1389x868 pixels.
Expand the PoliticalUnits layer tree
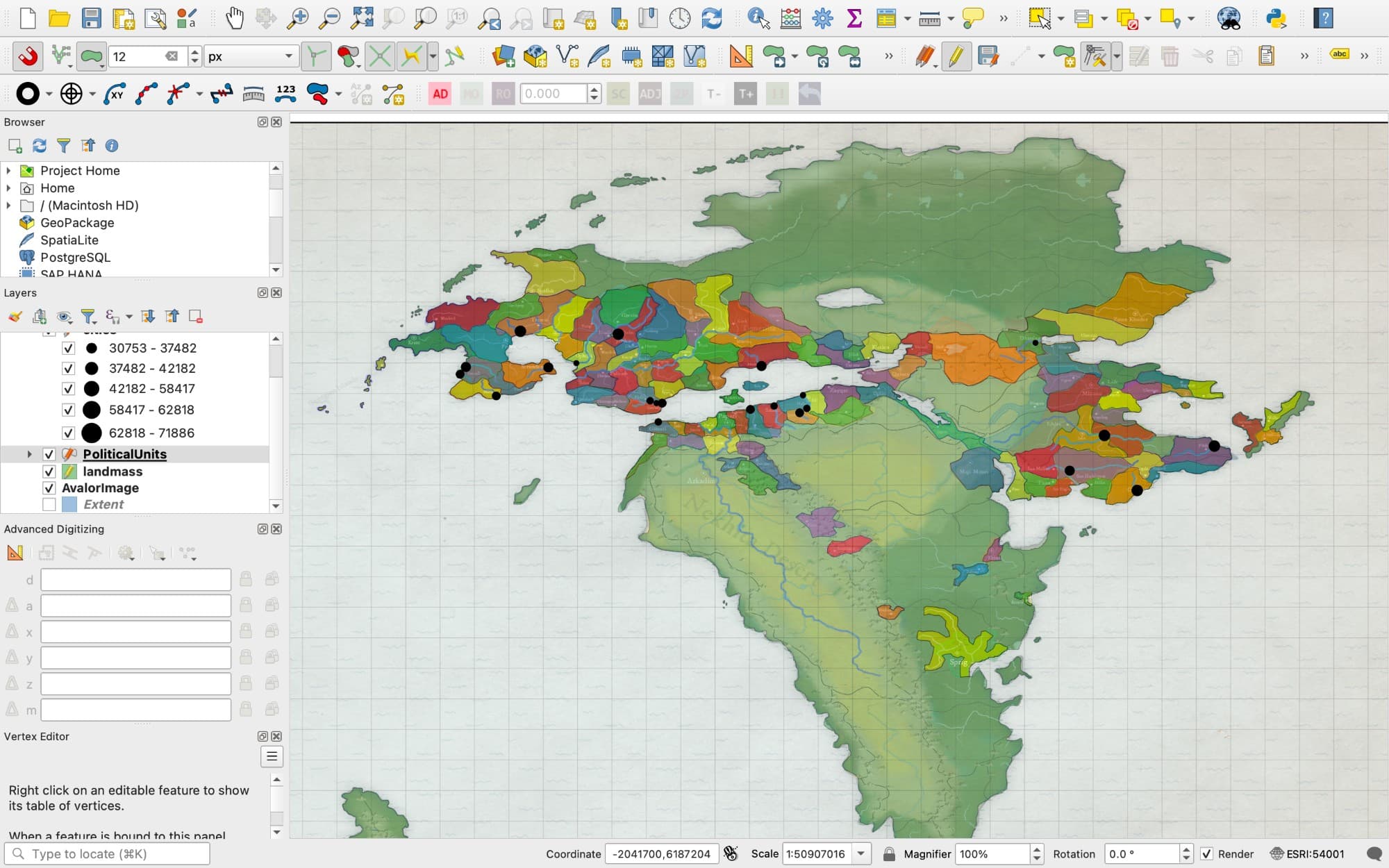pyautogui.click(x=29, y=454)
